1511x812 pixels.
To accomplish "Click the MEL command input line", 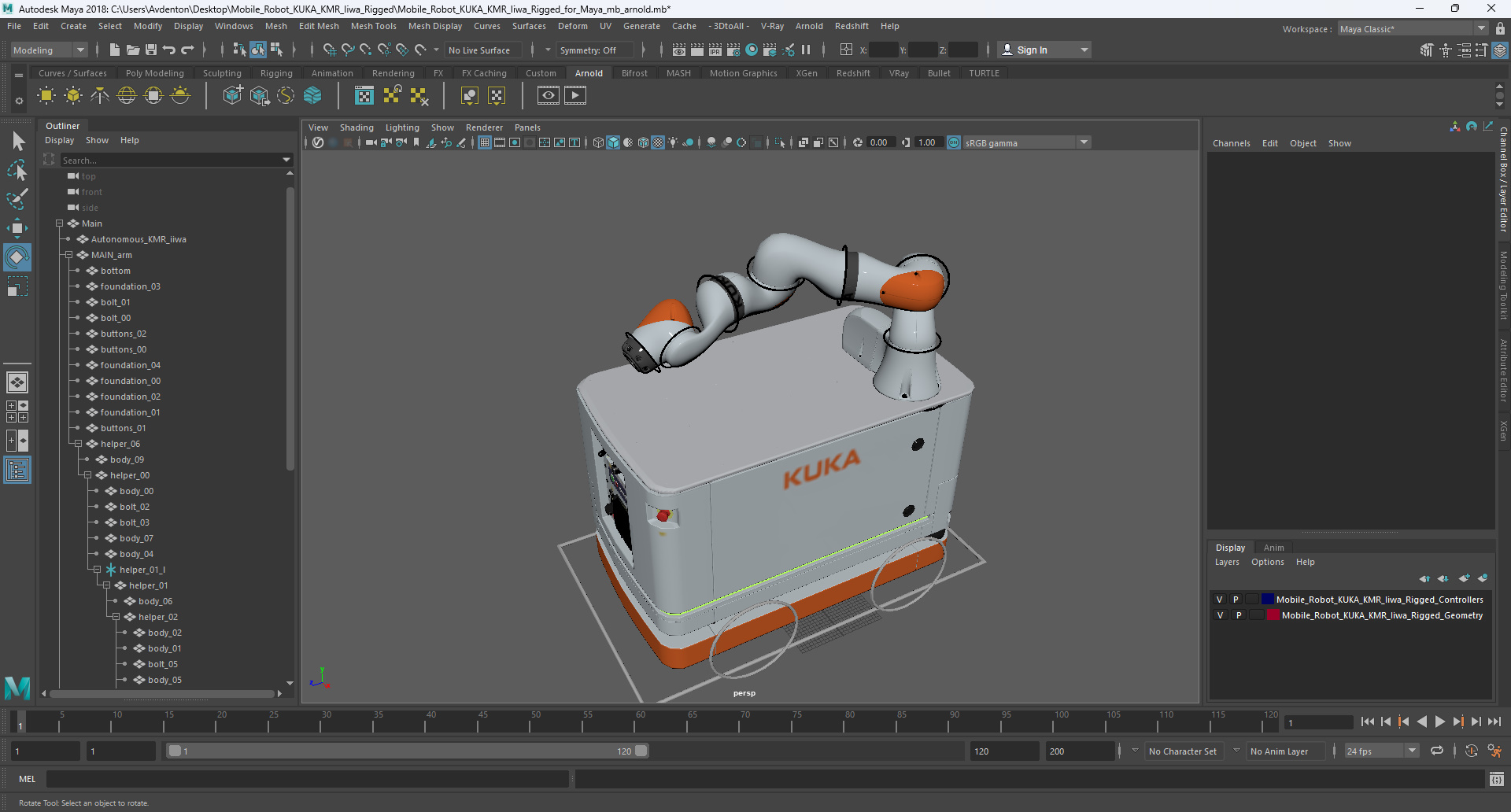I will (x=307, y=779).
